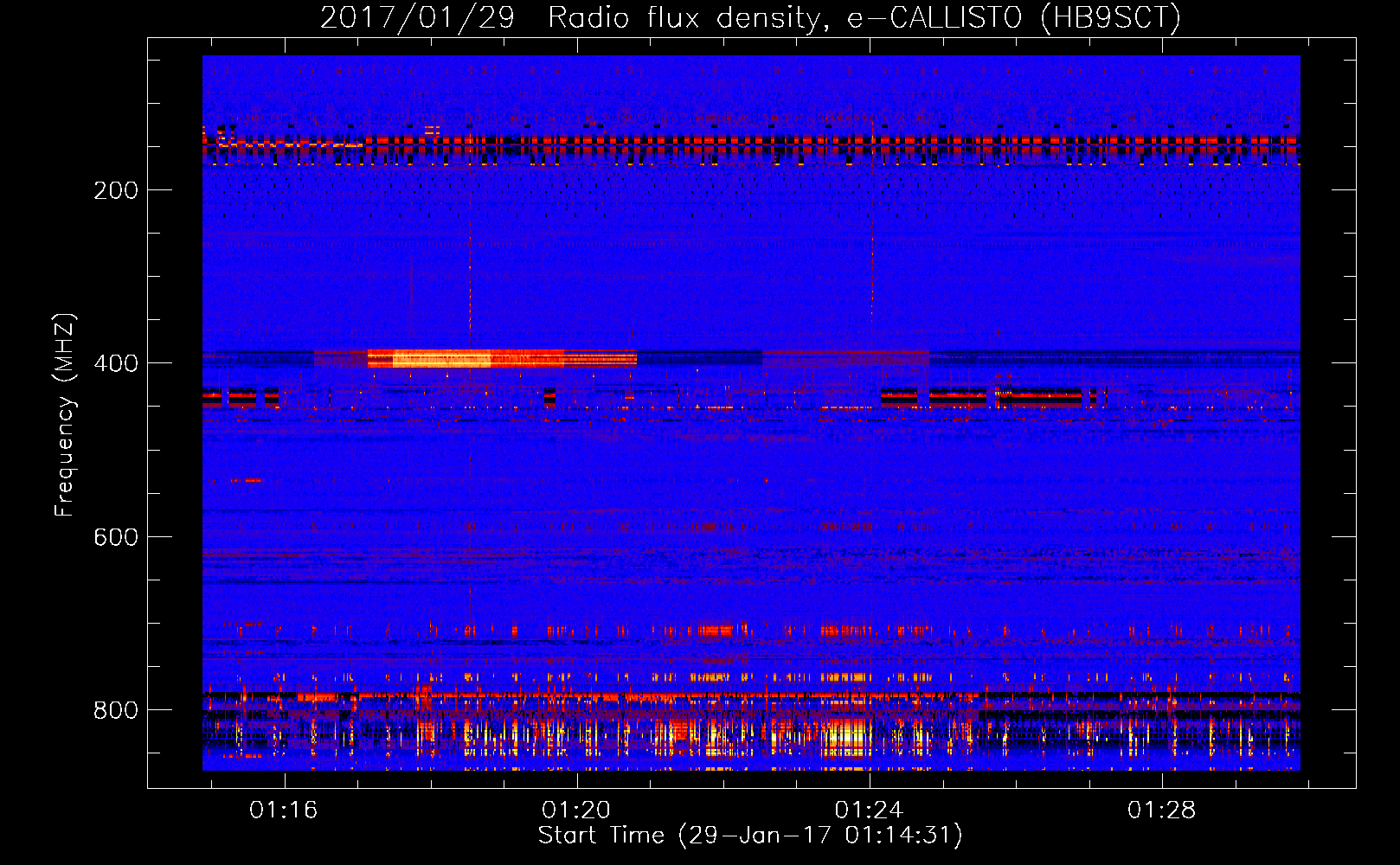Click the 800 frequency tick label
Image resolution: width=1400 pixels, height=865 pixels.
(x=116, y=710)
